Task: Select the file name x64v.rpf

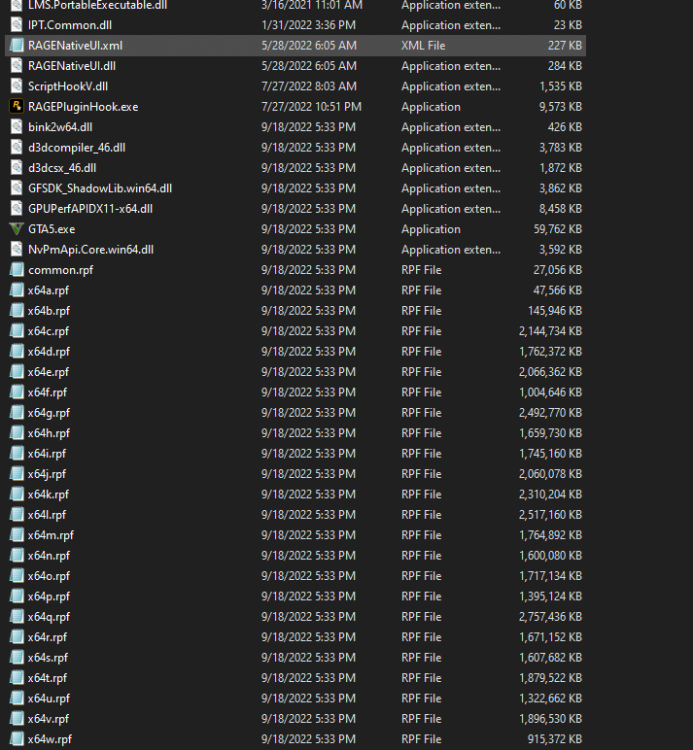Action: 48,719
